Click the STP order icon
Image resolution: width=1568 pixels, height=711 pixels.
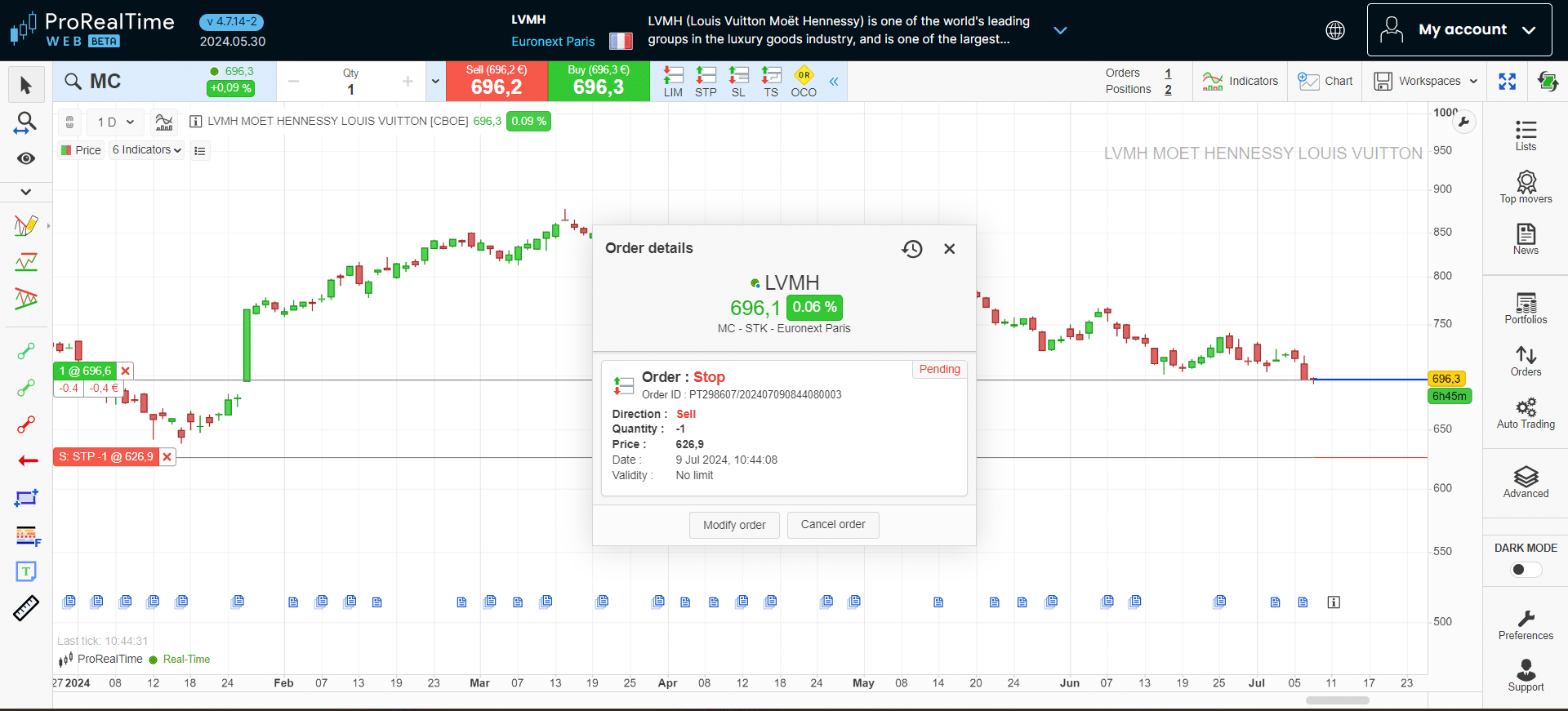click(706, 82)
